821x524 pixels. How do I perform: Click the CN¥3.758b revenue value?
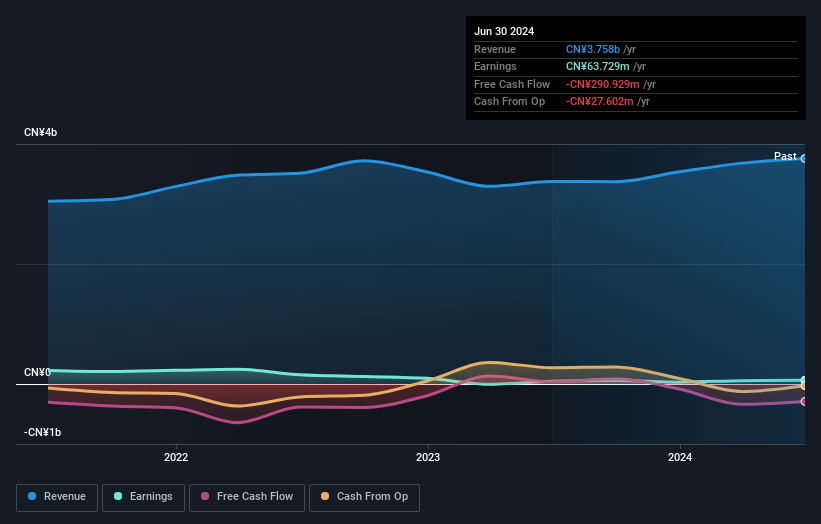593,49
